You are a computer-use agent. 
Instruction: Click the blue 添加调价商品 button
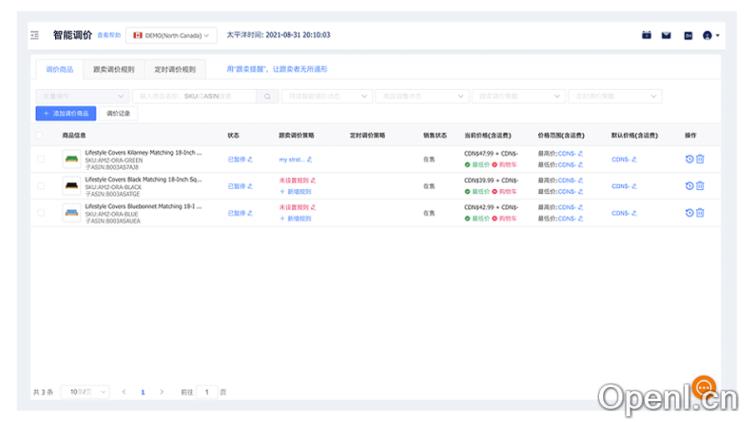[66, 113]
